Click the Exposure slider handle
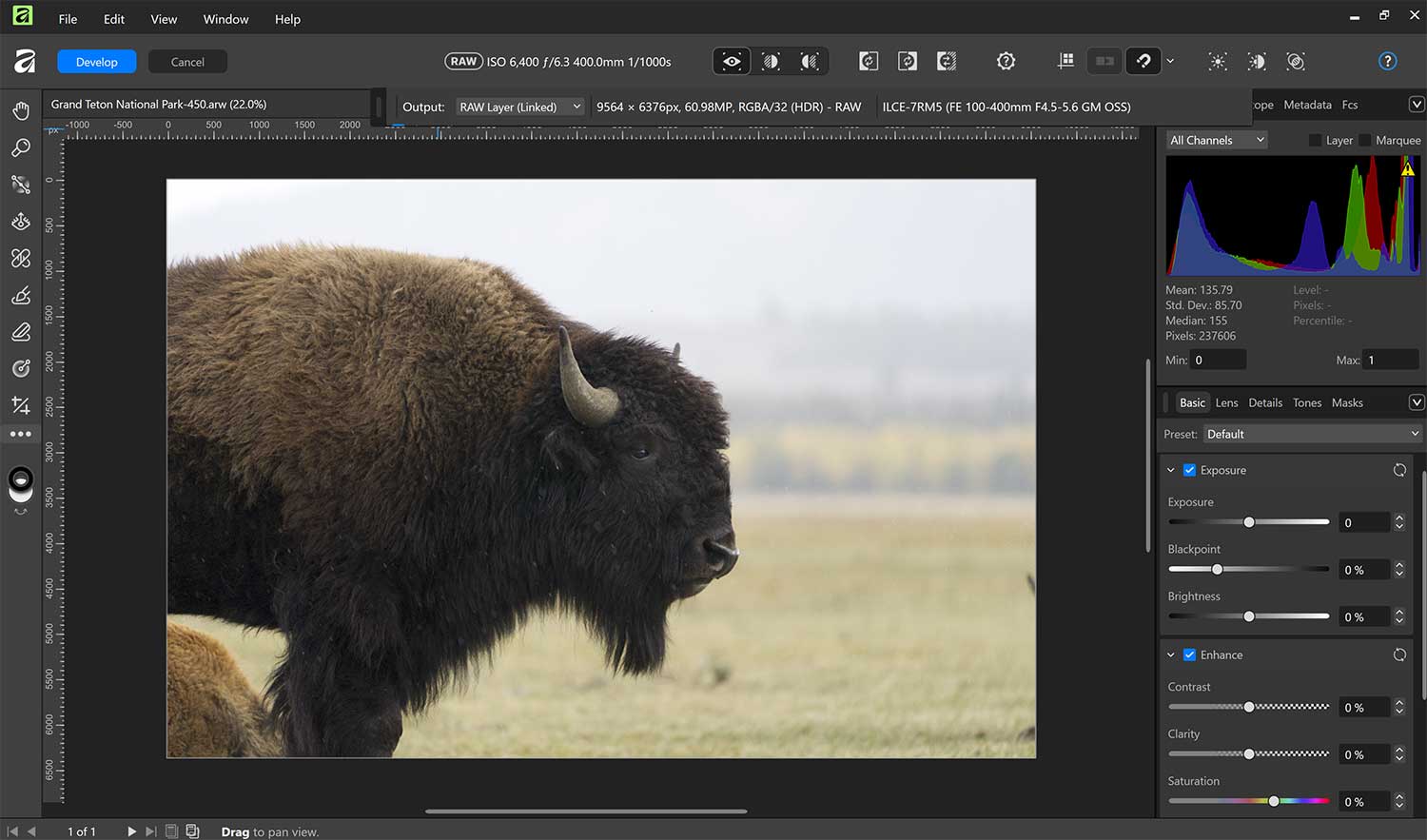 pos(1249,522)
